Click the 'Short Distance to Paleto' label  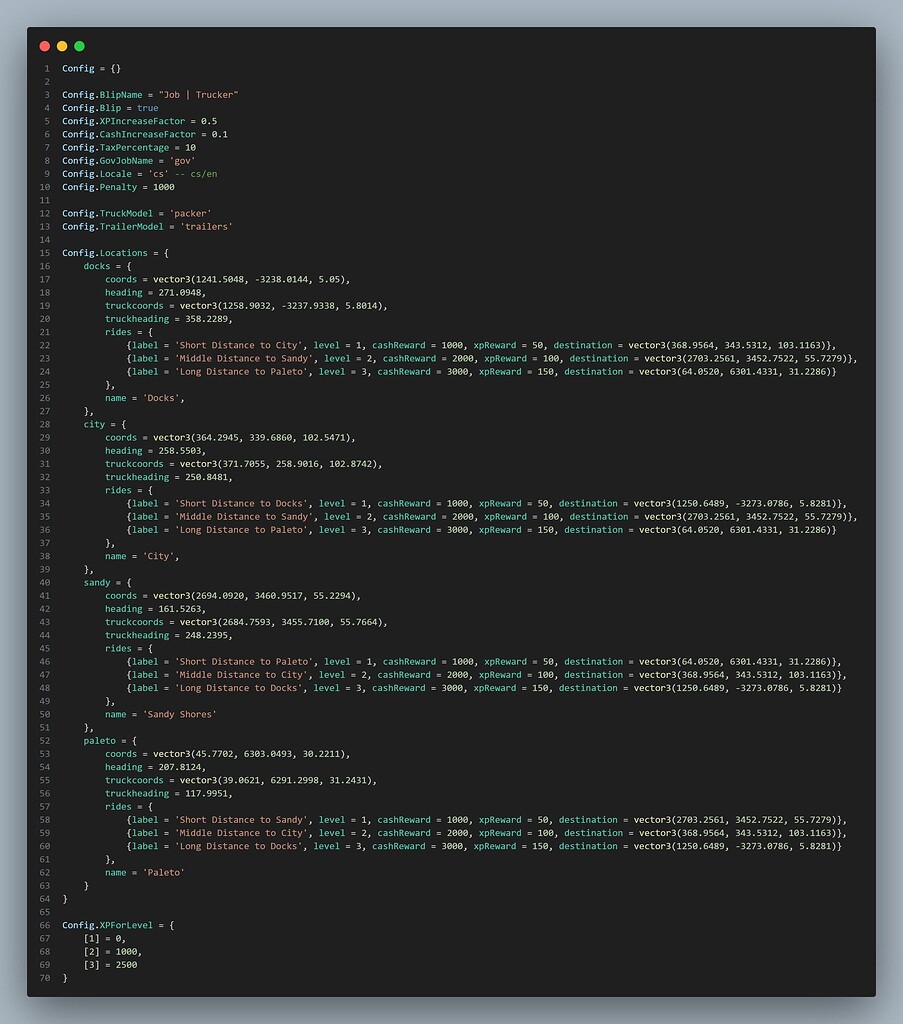coord(245,661)
